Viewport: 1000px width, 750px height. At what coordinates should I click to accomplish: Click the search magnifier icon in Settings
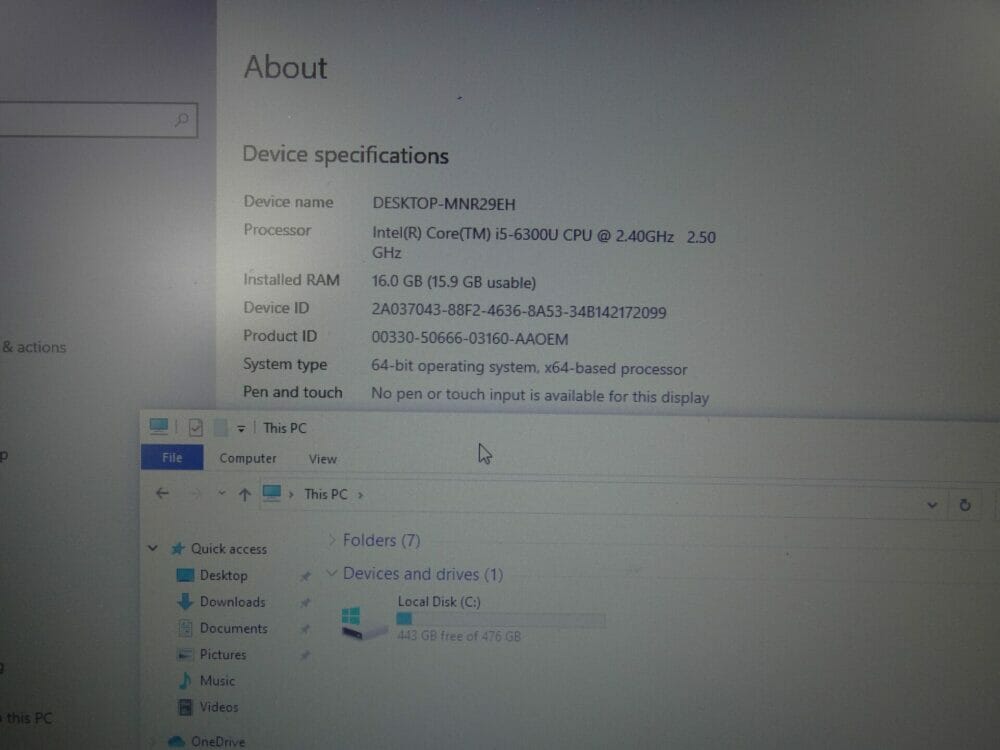tap(181, 119)
